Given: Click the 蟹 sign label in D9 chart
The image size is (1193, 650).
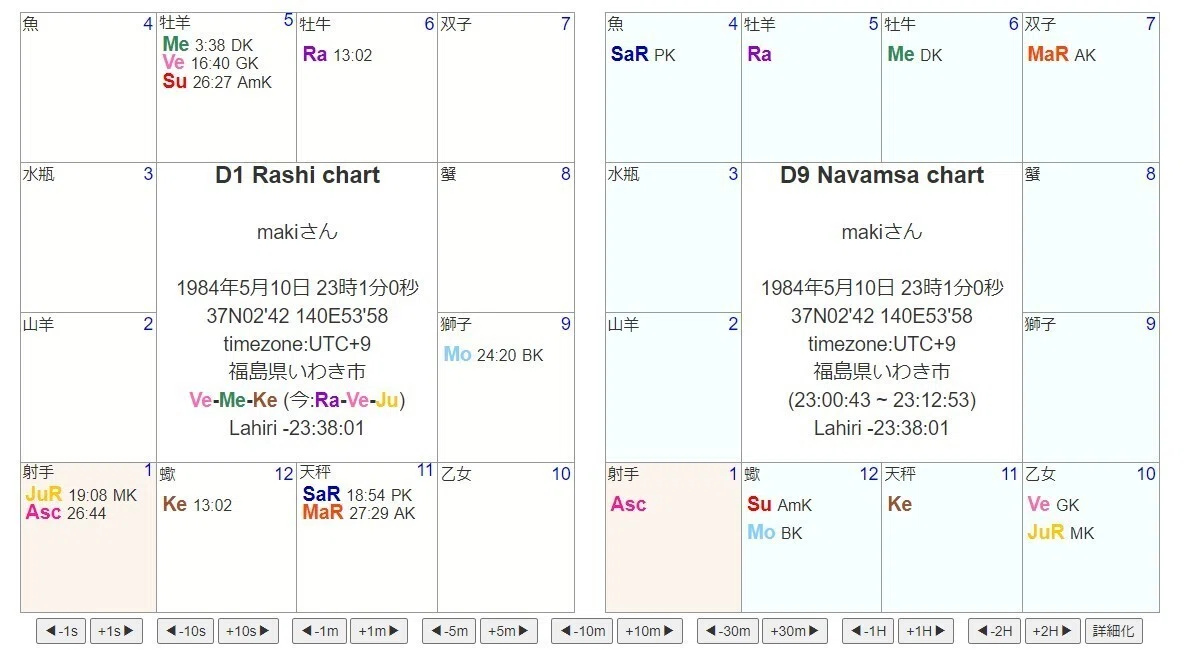Looking at the screenshot, I should [x=1032, y=174].
